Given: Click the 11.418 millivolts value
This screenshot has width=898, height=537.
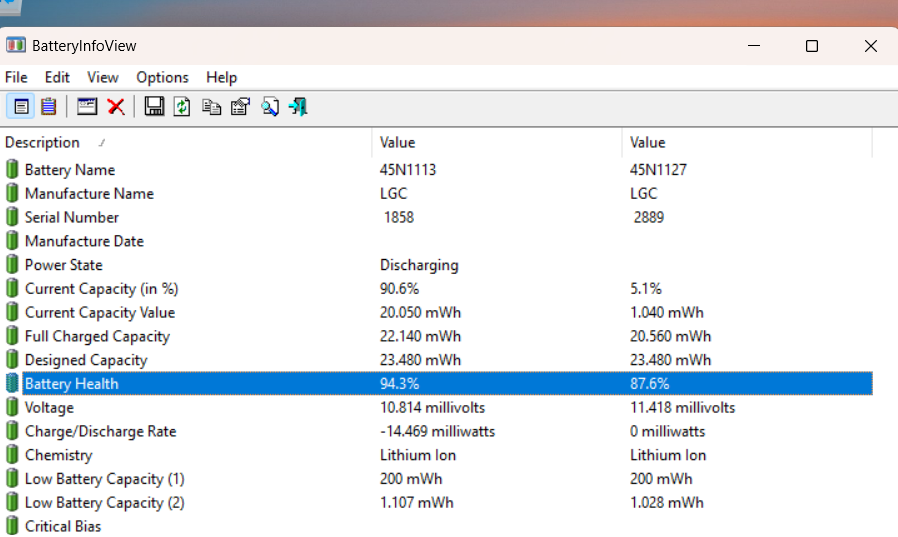Looking at the screenshot, I should [683, 407].
